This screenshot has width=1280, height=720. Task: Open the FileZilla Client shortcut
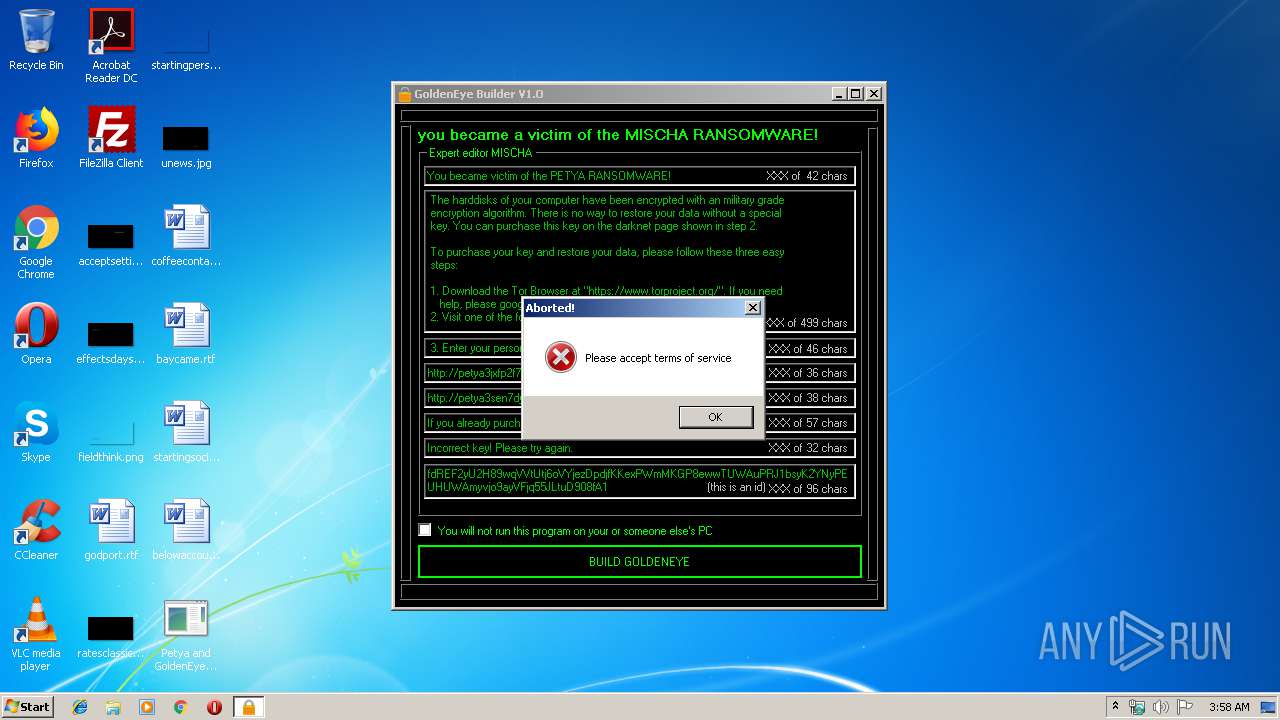pos(111,138)
